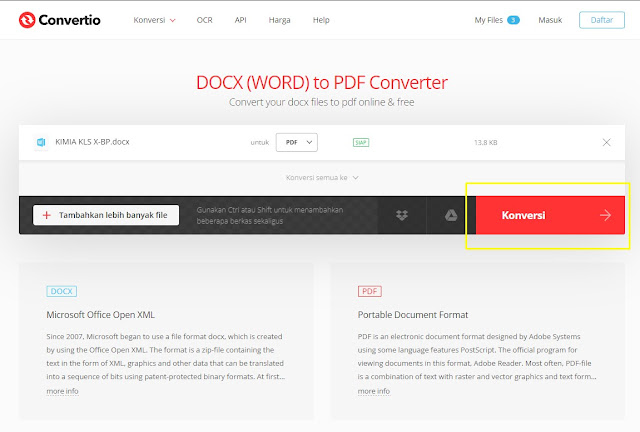Viewport: 640px width, 432px height.
Task: Open more info for PDF
Action: coord(374,391)
